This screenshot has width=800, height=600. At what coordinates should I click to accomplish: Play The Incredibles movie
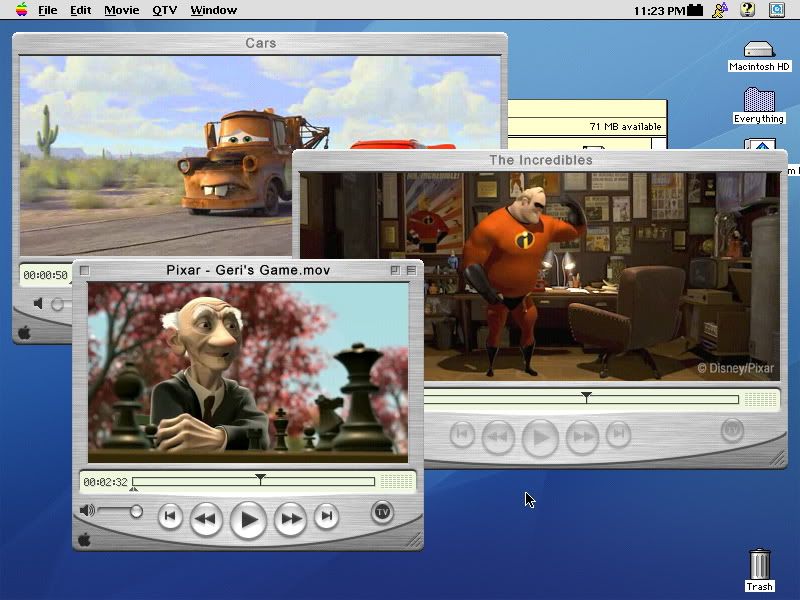(540, 437)
